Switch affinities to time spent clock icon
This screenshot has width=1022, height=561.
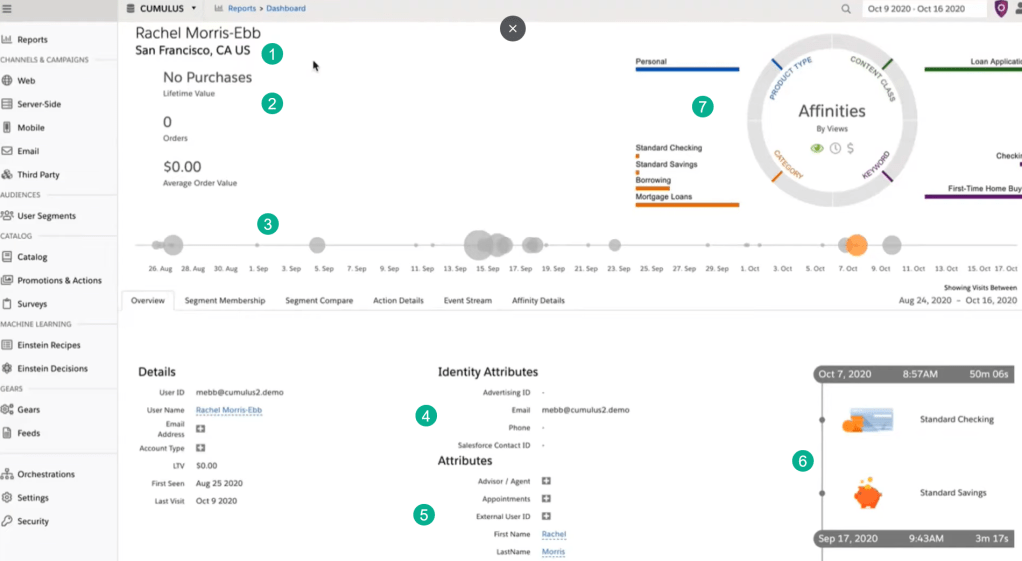834,148
